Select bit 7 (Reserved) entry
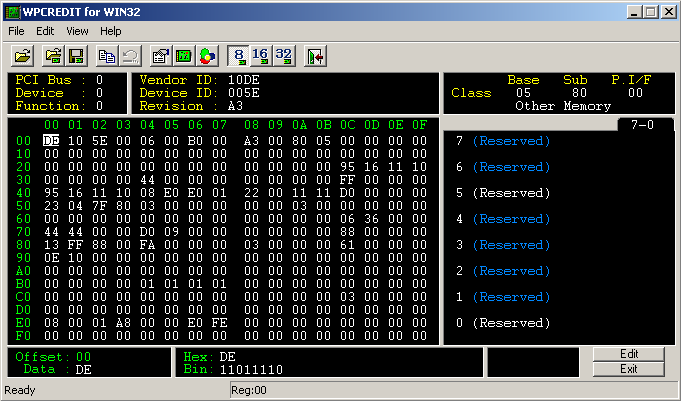Screen dimensions: 681x401 pyautogui.click(x=503, y=141)
